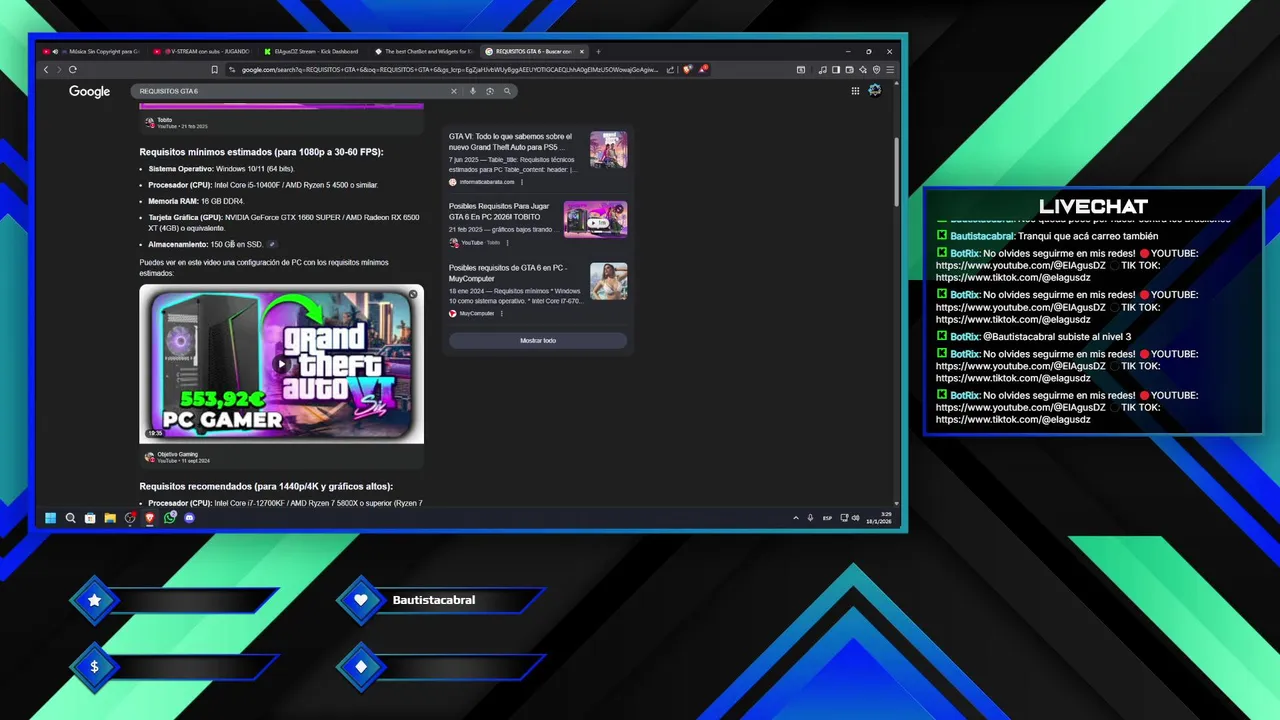Go back with the browser back arrow
The width and height of the screenshot is (1280, 720).
point(46,70)
